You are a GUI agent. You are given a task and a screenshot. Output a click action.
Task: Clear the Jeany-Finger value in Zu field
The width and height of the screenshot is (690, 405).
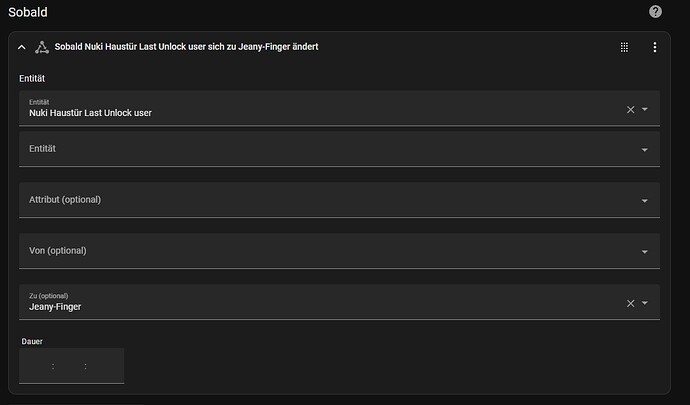631,303
